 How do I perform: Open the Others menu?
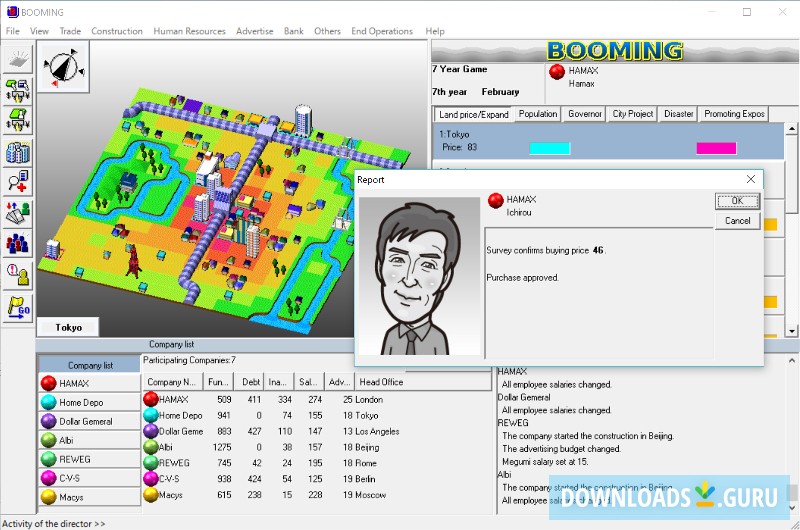[327, 31]
